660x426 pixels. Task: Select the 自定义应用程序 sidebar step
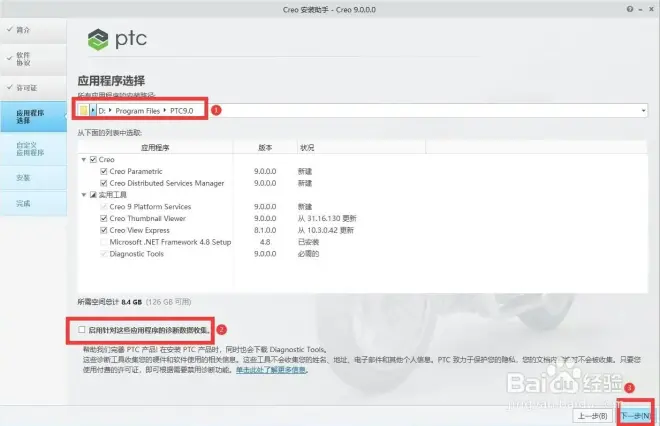[30, 148]
